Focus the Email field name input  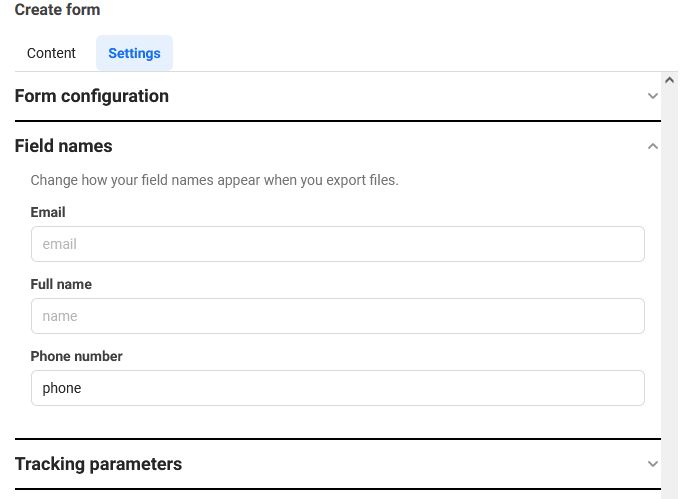click(x=338, y=244)
